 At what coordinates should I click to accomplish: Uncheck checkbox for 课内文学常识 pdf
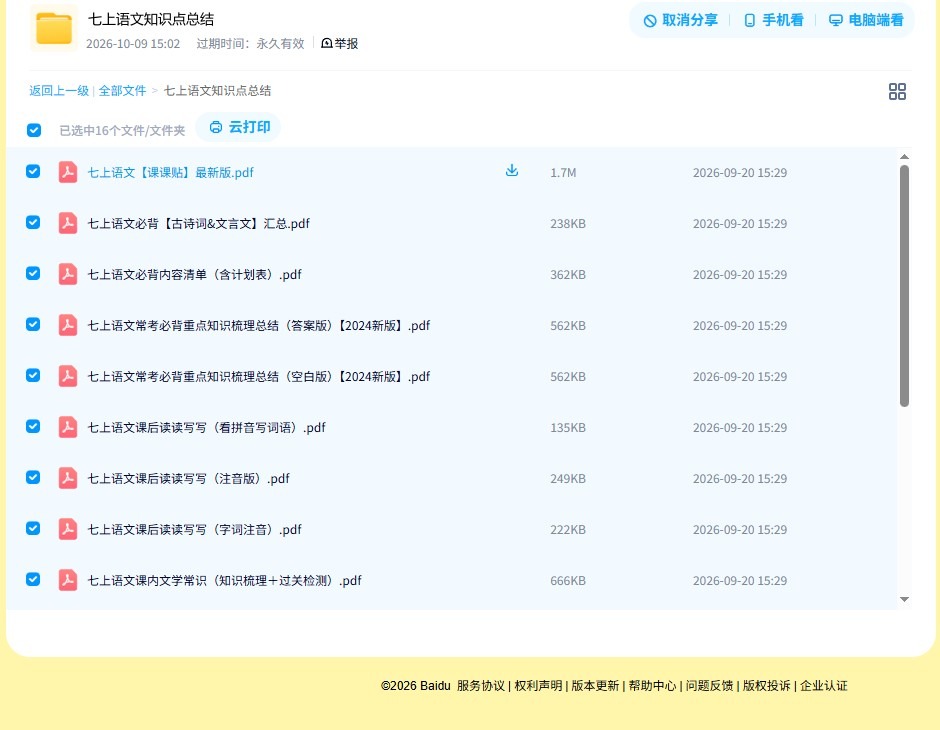tap(33, 579)
